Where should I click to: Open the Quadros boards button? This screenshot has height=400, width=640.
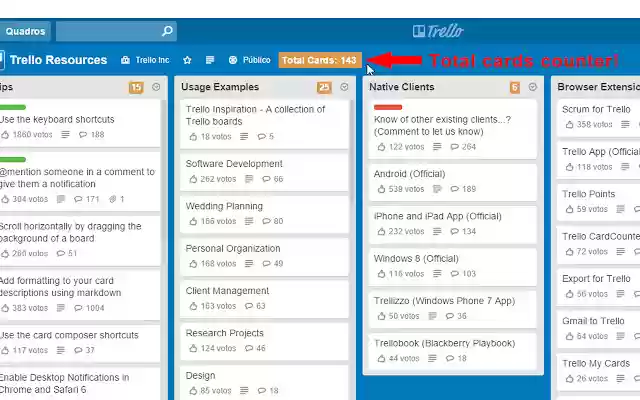coord(24,31)
